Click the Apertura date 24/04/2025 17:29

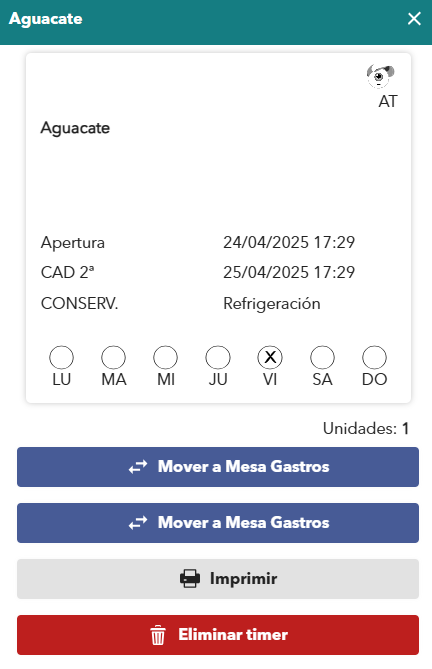click(289, 242)
